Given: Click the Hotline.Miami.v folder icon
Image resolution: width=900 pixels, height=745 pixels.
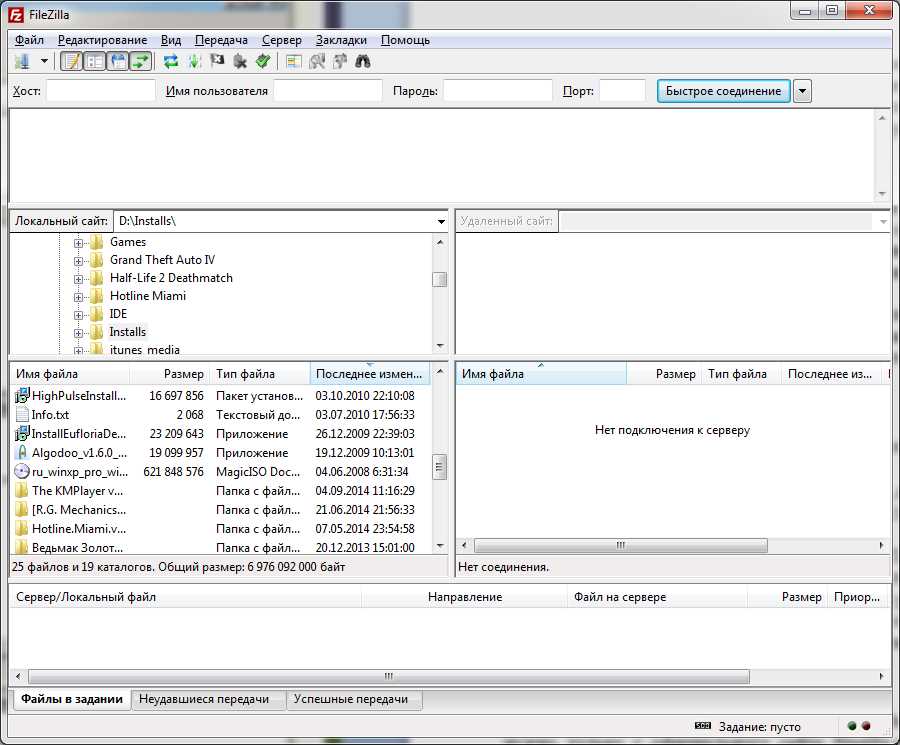Looking at the screenshot, I should pyautogui.click(x=22, y=528).
